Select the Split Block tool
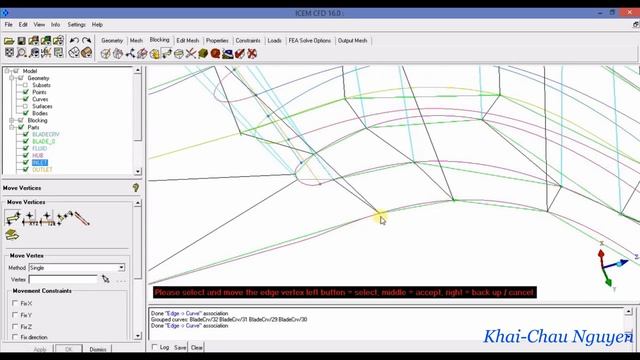Screen dimensions: 640x360 pyautogui.click(x=118, y=53)
